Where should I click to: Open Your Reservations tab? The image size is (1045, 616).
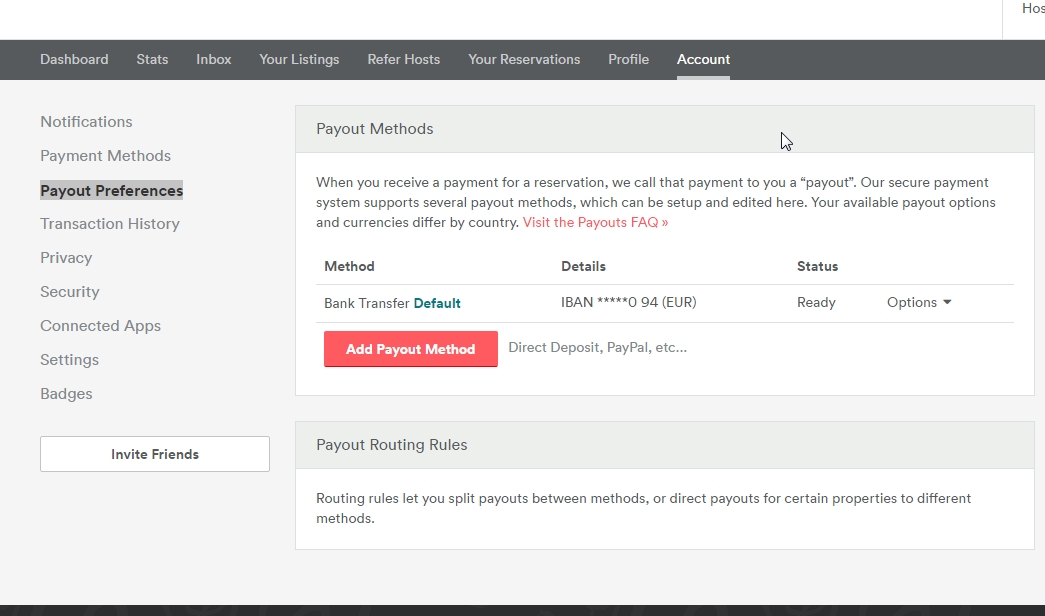tap(524, 60)
